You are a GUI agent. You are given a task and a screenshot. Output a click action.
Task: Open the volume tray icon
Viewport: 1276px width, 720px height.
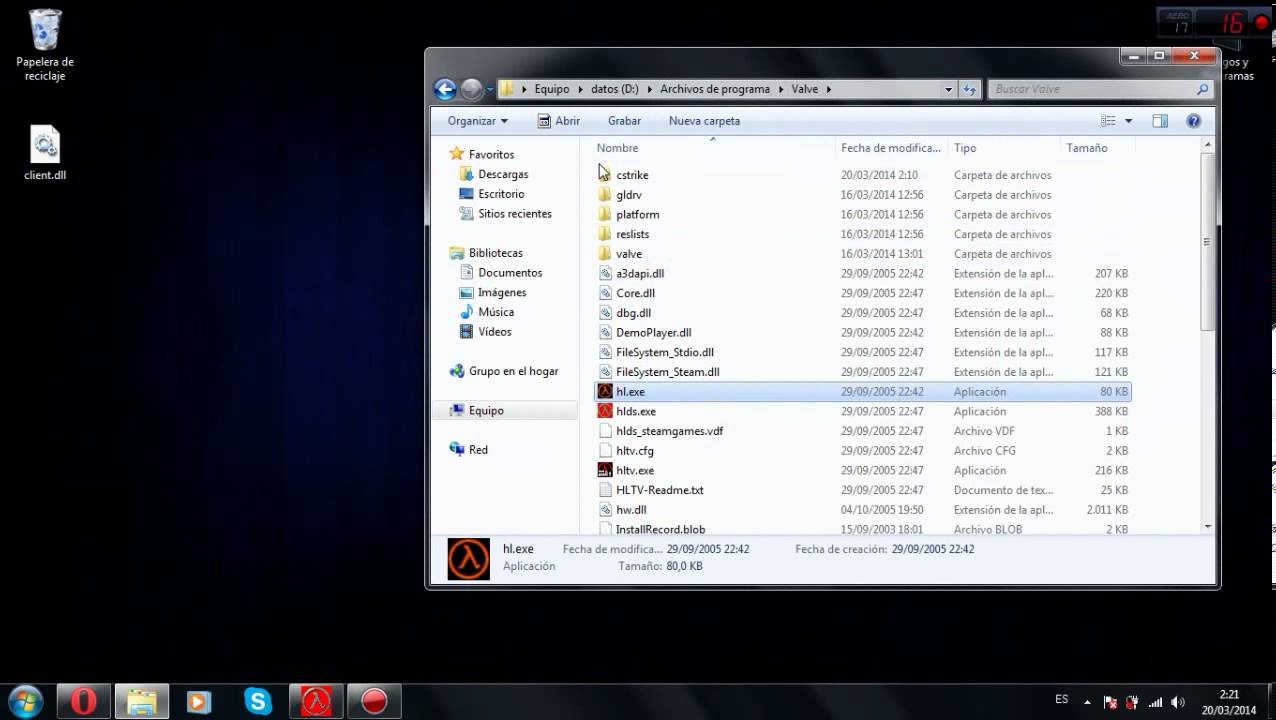coord(1177,702)
